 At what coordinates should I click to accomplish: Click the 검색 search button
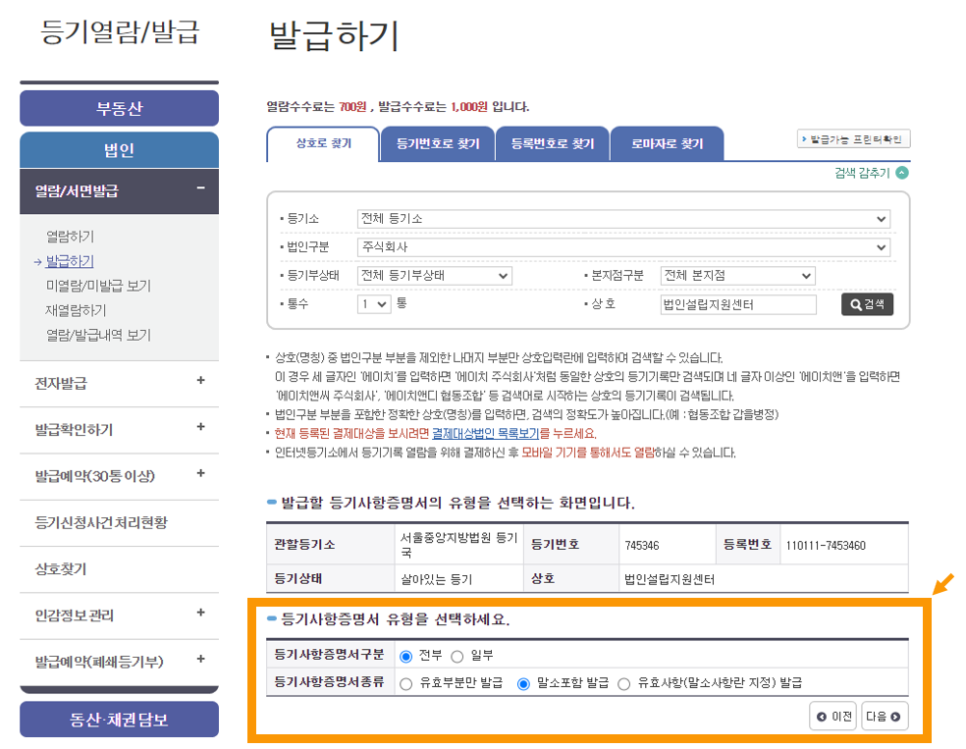click(x=867, y=304)
